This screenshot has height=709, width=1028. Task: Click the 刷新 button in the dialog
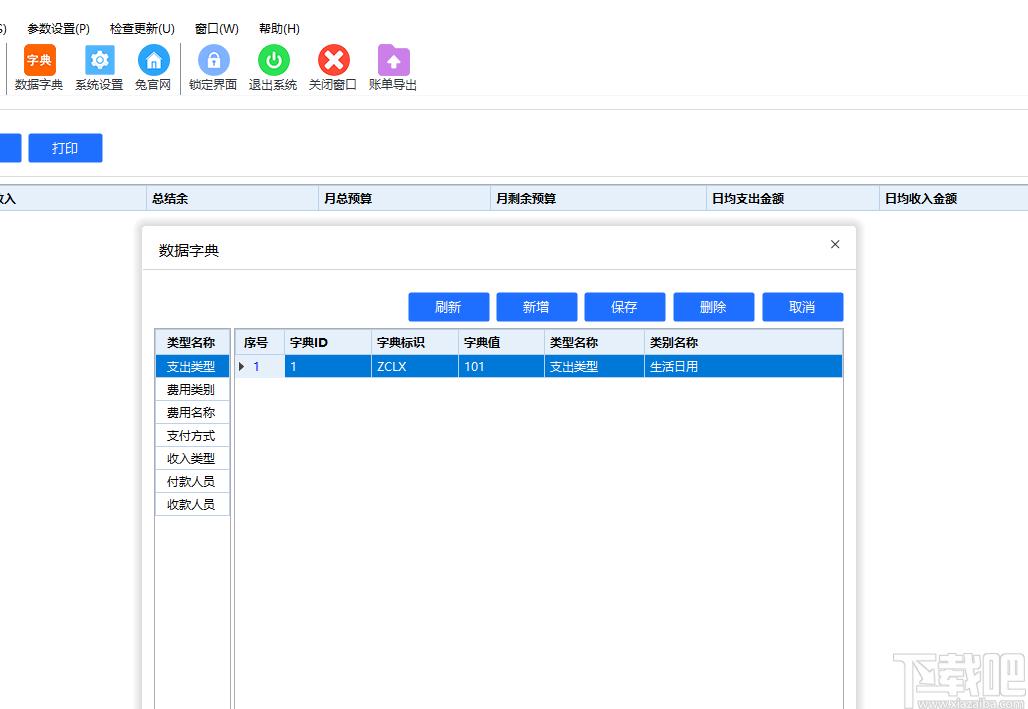point(448,307)
